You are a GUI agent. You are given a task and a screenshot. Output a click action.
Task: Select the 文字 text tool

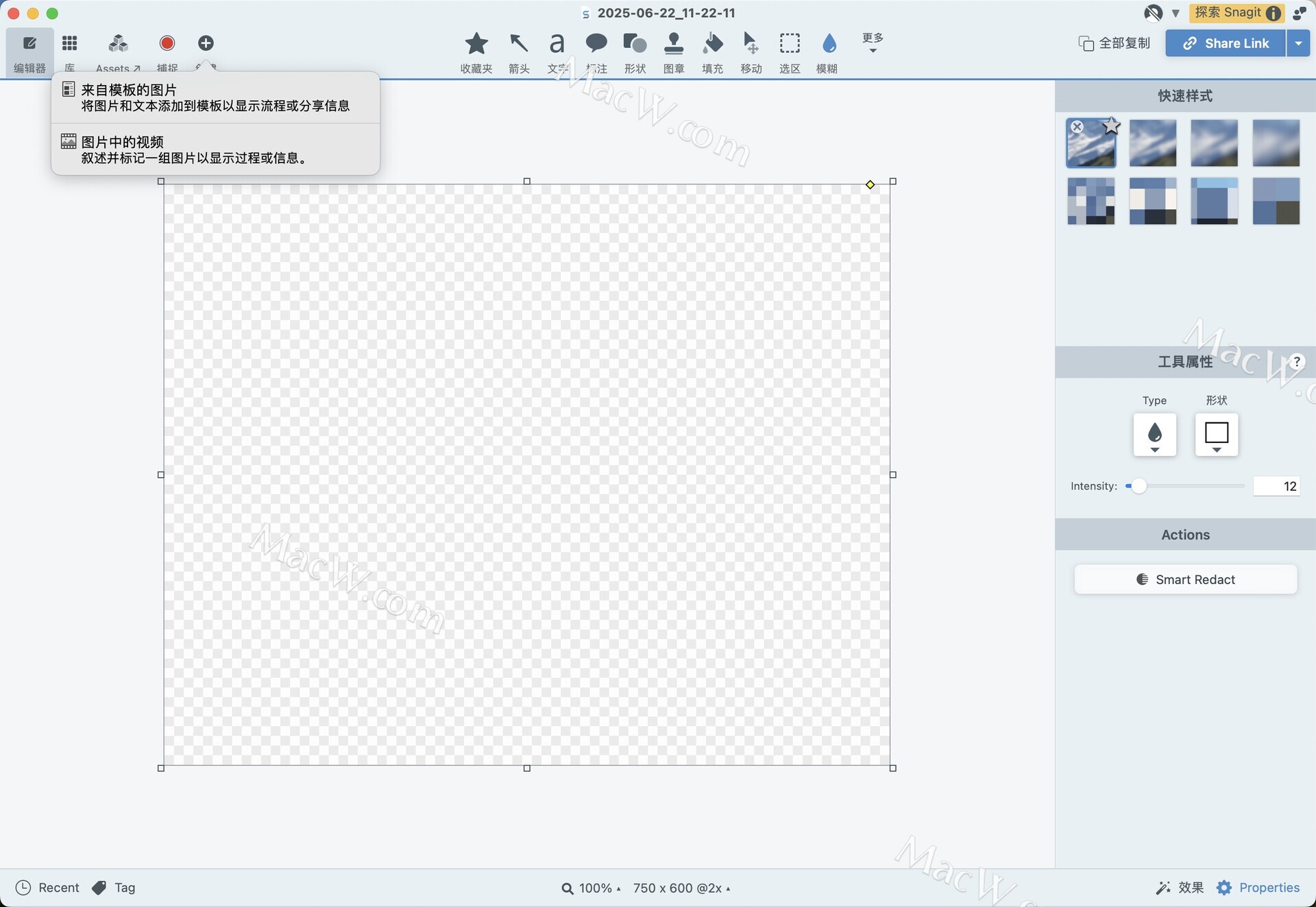pyautogui.click(x=557, y=53)
